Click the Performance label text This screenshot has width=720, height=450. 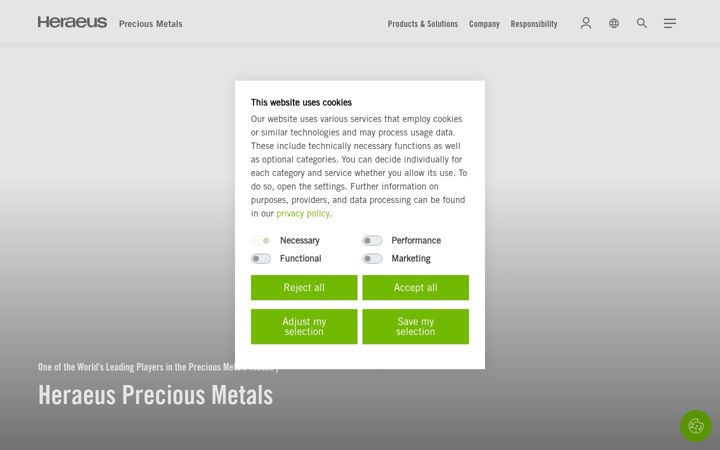tap(416, 241)
